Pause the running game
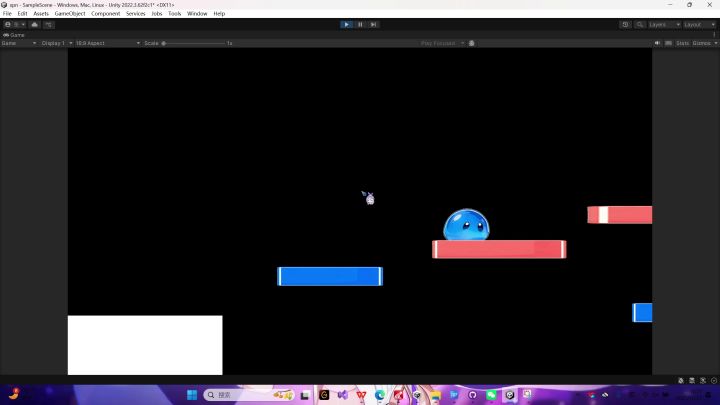 click(x=360, y=24)
